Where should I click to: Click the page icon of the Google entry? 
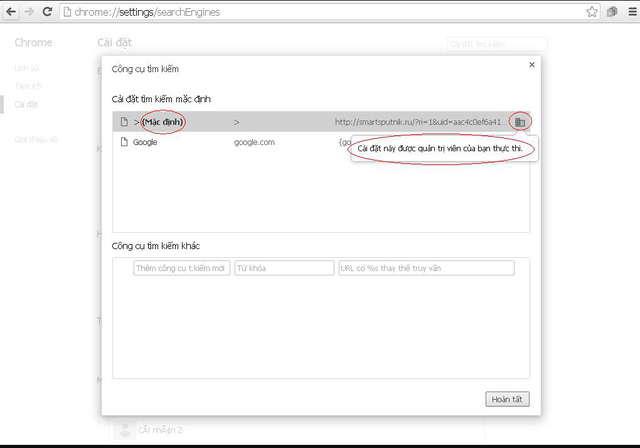coord(124,142)
